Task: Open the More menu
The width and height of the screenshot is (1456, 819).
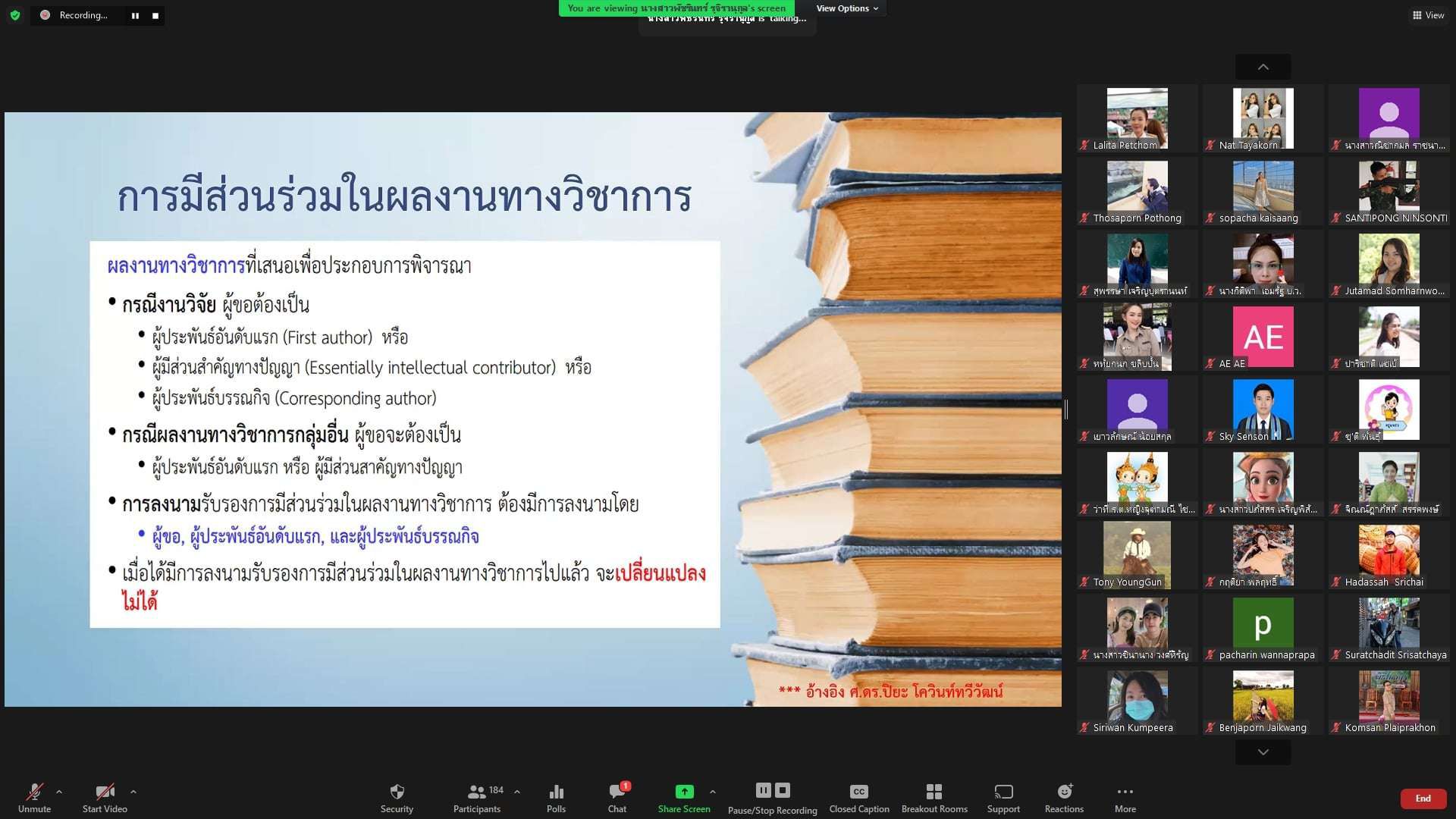Action: tap(1125, 792)
